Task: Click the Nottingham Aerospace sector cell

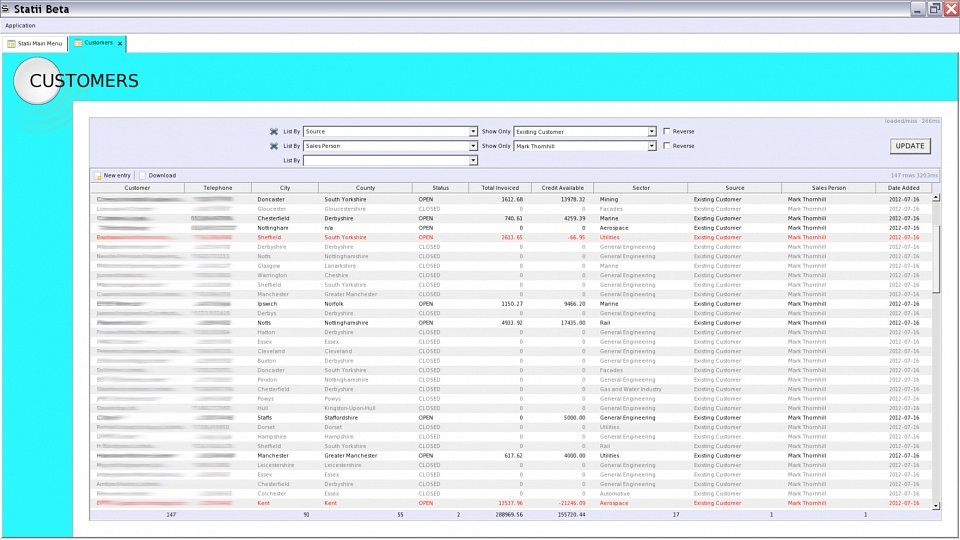Action: point(613,228)
